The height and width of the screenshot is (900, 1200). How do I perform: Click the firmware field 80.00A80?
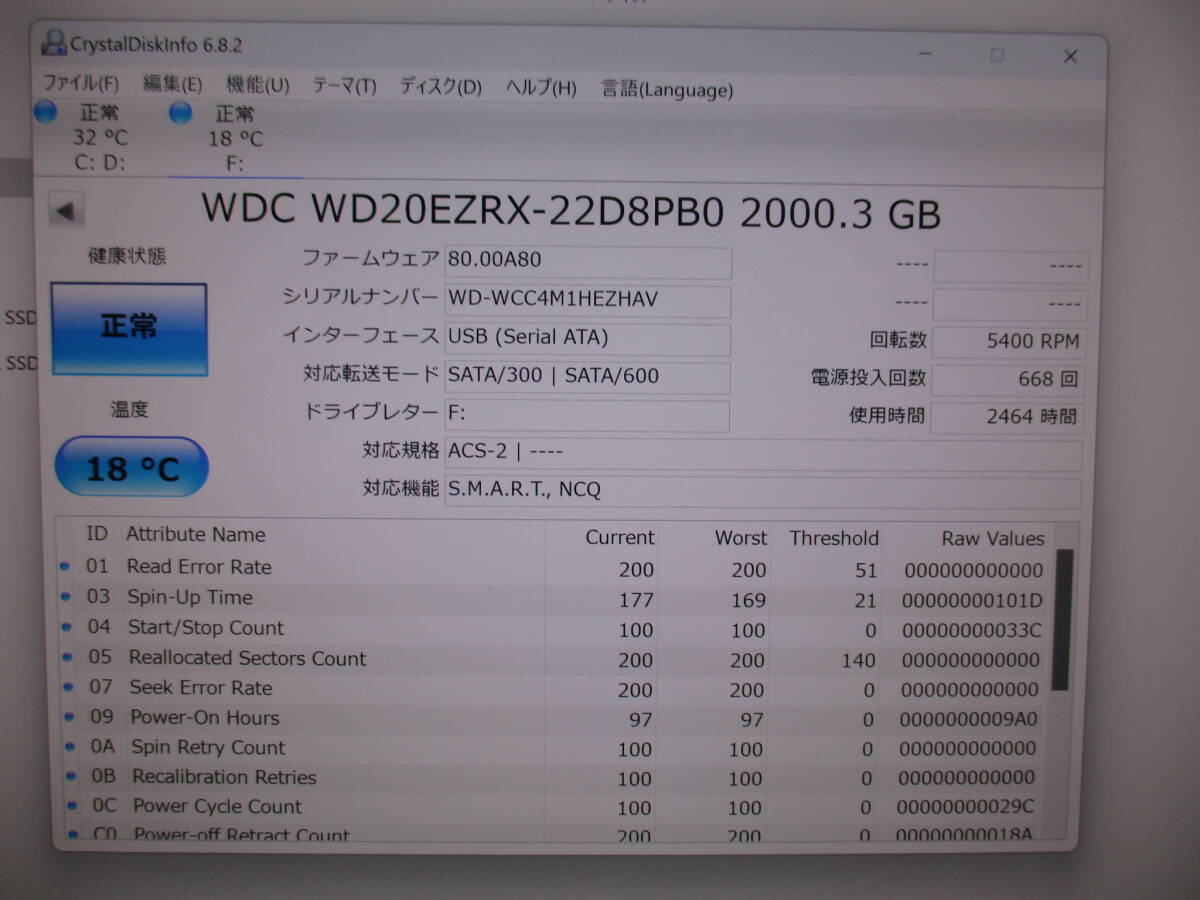tap(587, 262)
